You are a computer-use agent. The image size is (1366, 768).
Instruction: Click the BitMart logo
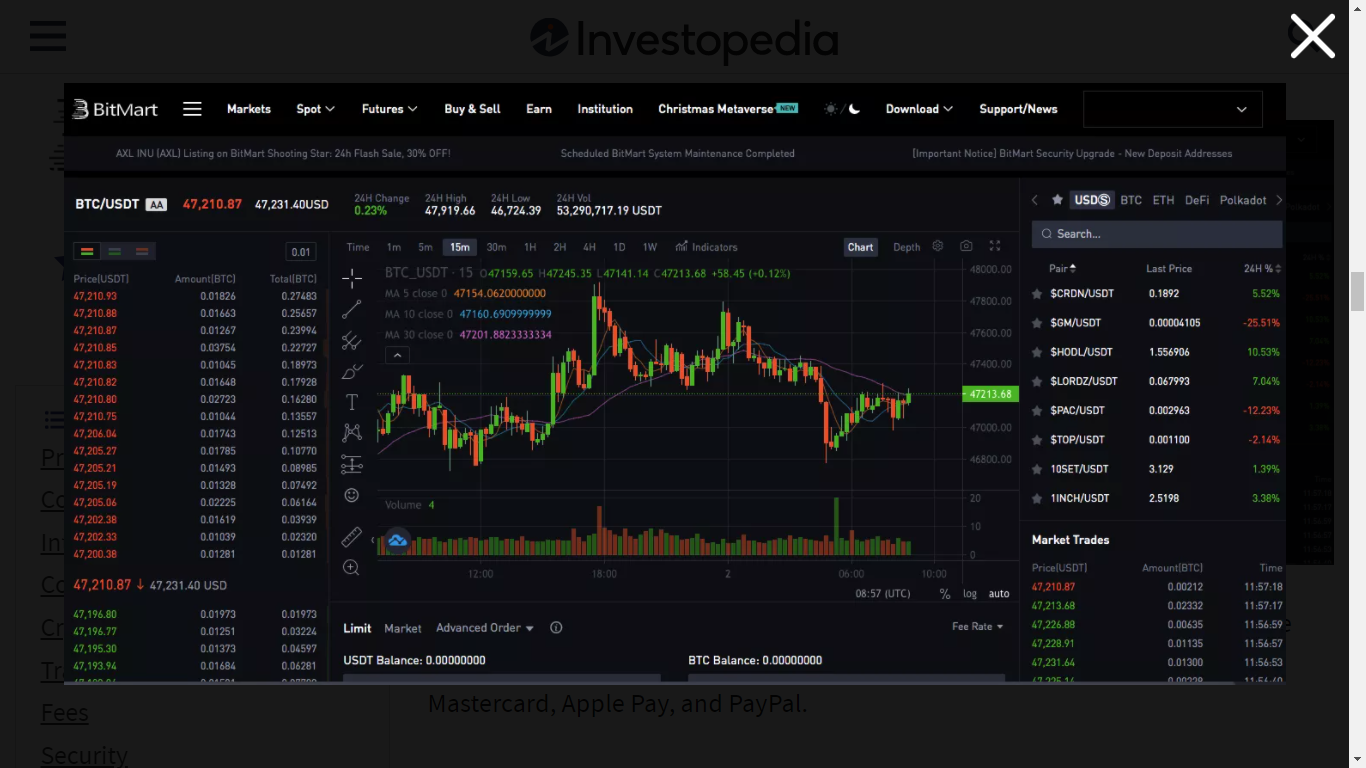(x=115, y=109)
